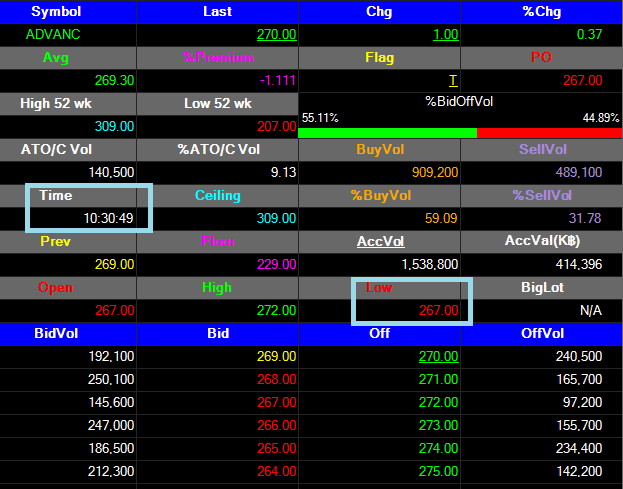
Task: Click the Prev value 269.00
Action: pos(114,265)
